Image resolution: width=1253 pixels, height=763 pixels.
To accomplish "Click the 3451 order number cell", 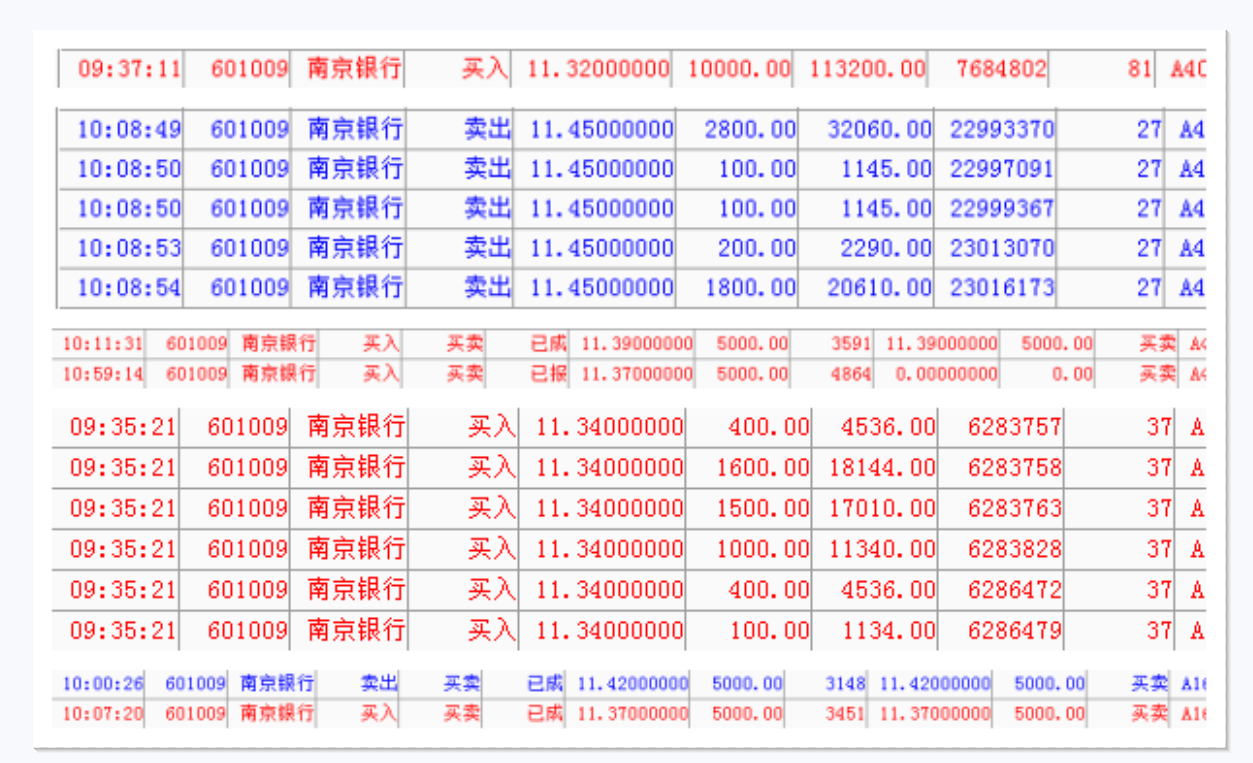I will click(x=845, y=714).
